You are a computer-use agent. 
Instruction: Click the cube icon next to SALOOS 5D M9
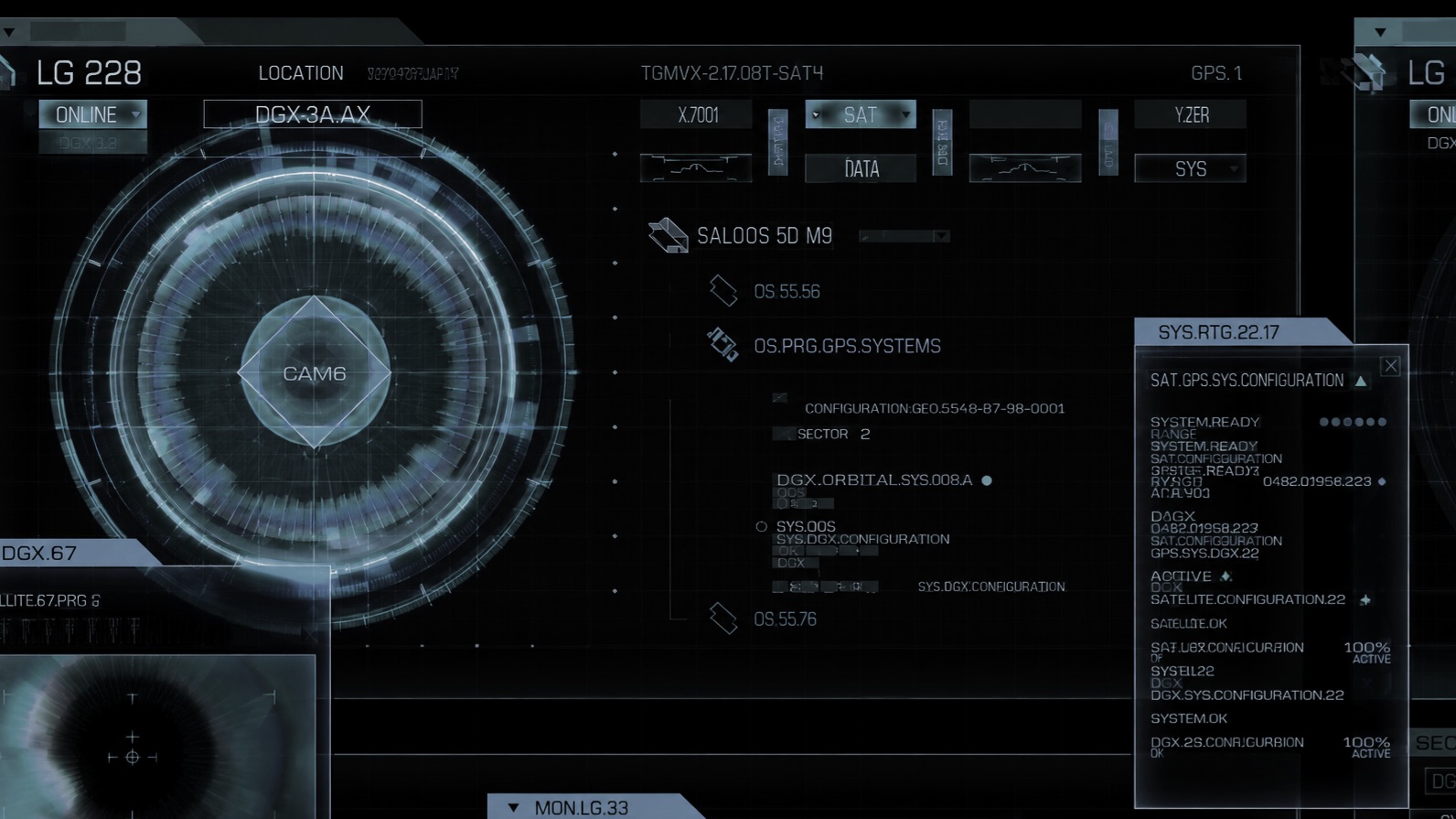coord(668,235)
